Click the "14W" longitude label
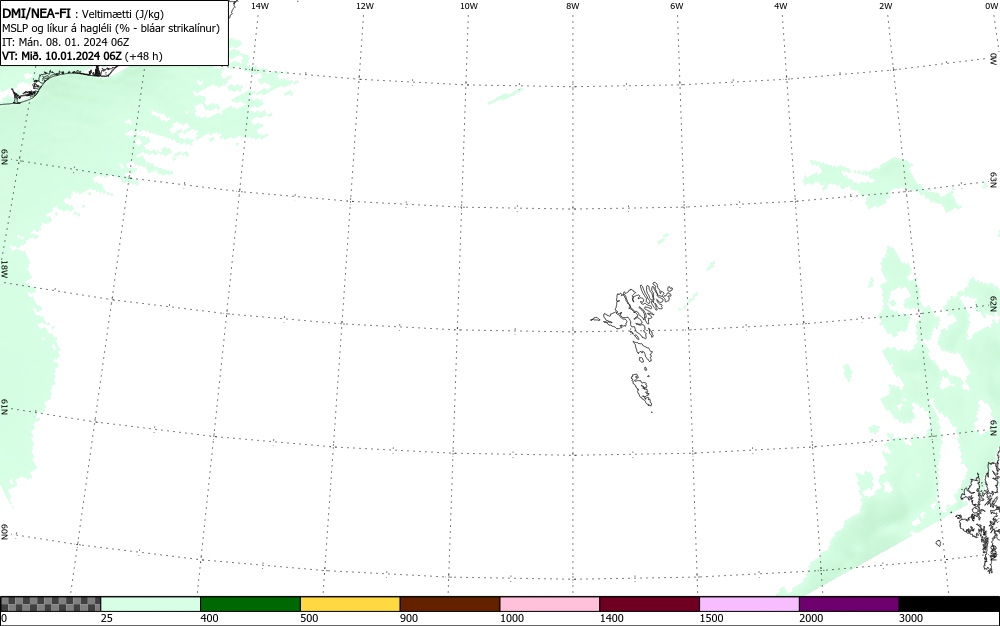This screenshot has height=626, width=1000. tap(260, 6)
